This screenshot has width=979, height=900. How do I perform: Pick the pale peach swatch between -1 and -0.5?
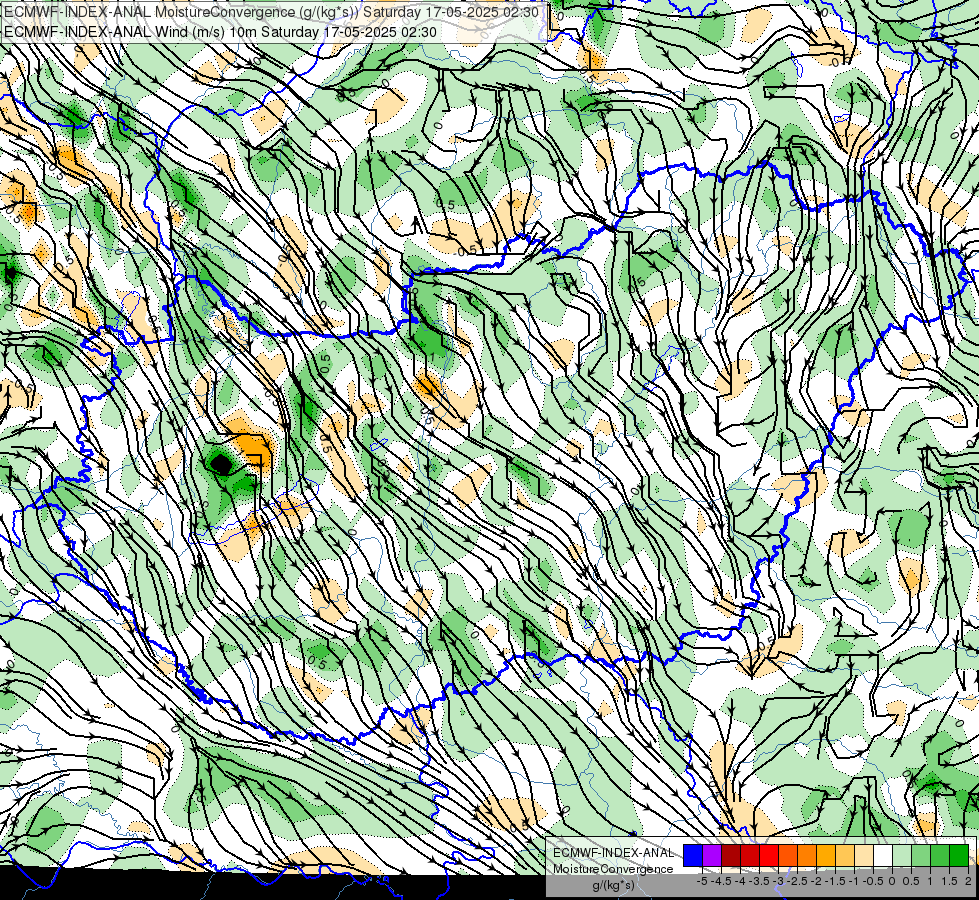coord(864,856)
